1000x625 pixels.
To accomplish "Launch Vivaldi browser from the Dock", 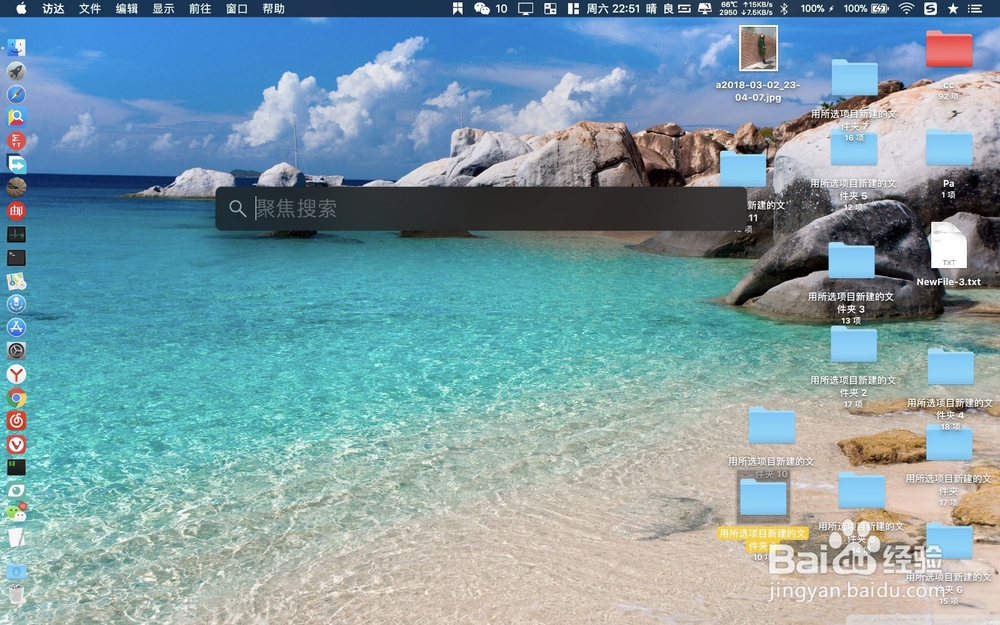I will pyautogui.click(x=17, y=444).
